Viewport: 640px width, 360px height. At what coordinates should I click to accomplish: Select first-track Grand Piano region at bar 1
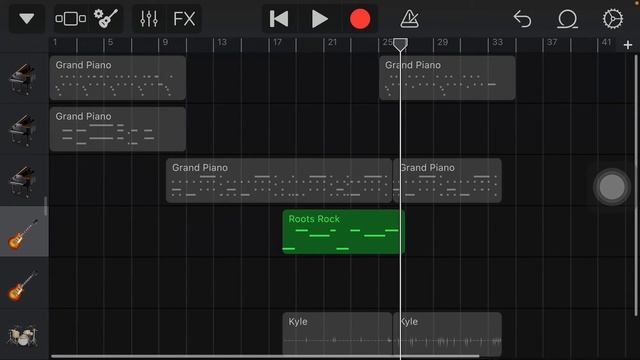[x=118, y=78]
